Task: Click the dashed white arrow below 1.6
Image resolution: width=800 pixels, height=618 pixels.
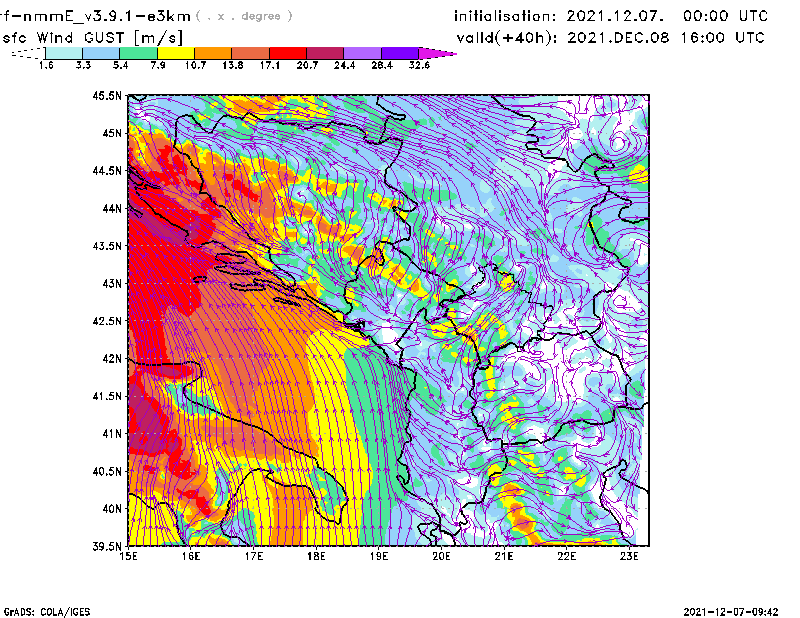Action: [x=28, y=53]
